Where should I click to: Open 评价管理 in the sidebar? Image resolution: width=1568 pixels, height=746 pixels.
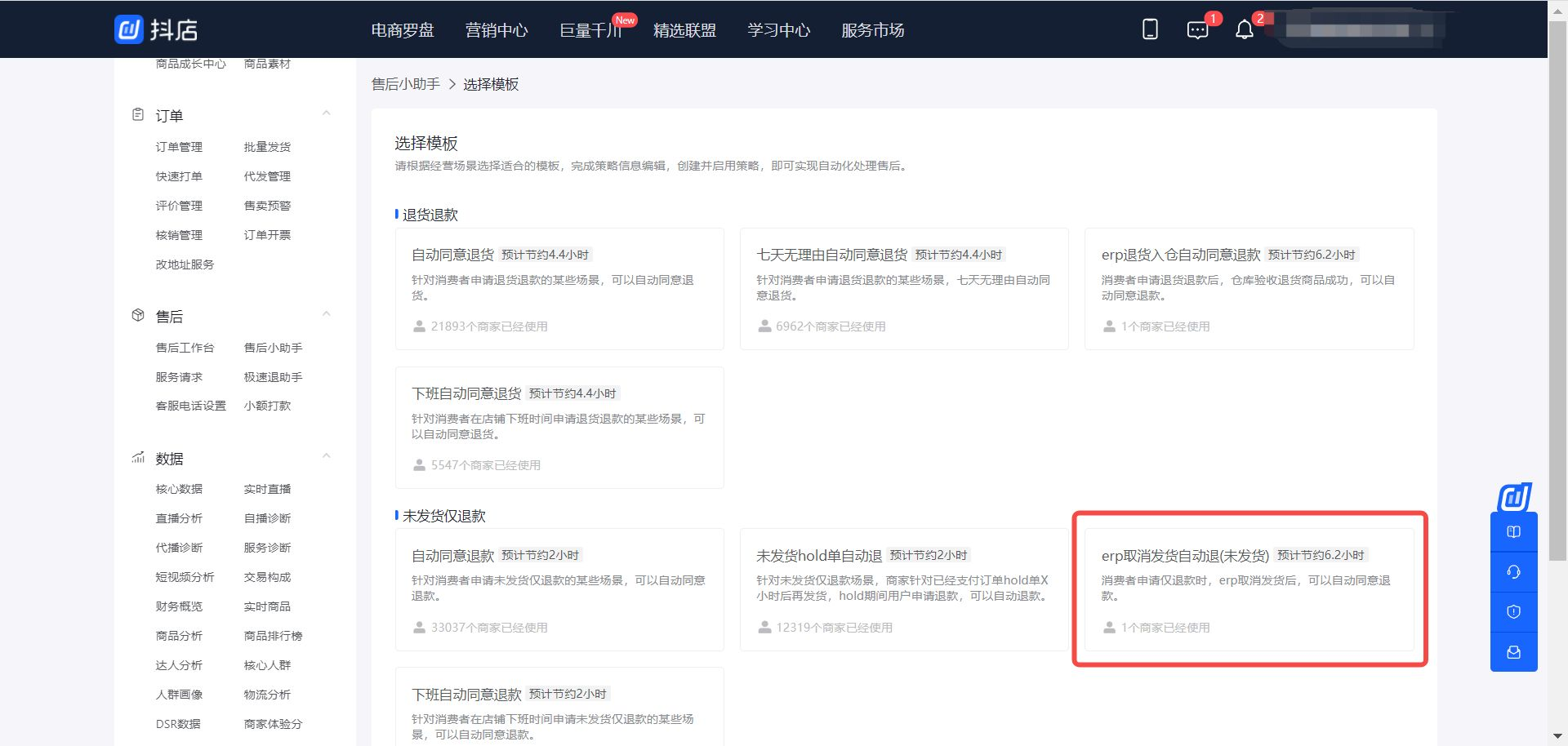179,206
